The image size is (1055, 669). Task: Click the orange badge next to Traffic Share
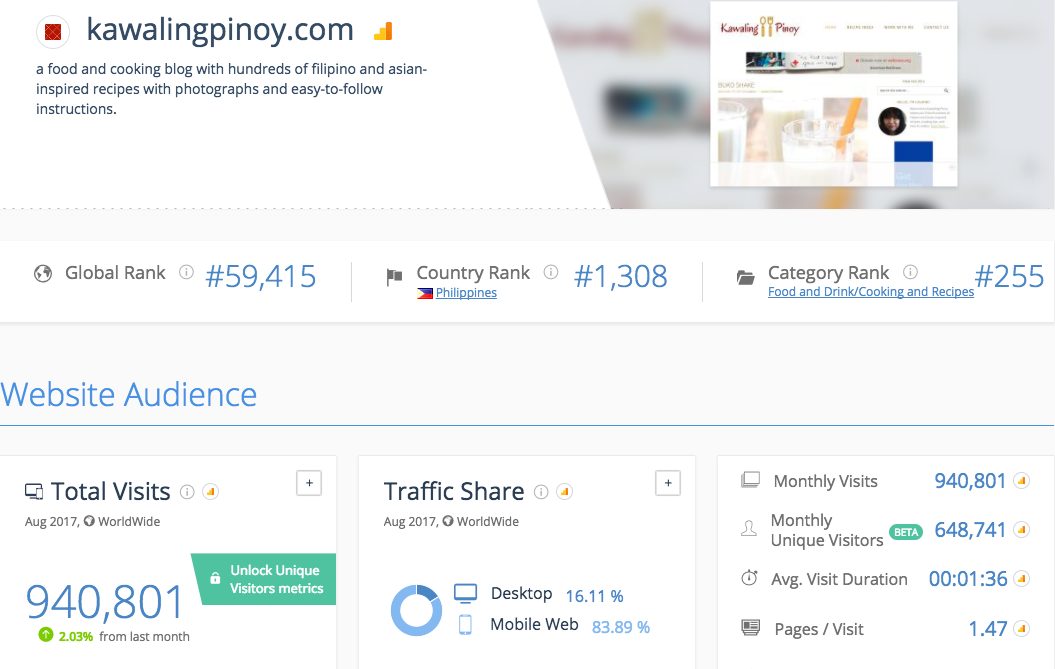click(x=565, y=492)
